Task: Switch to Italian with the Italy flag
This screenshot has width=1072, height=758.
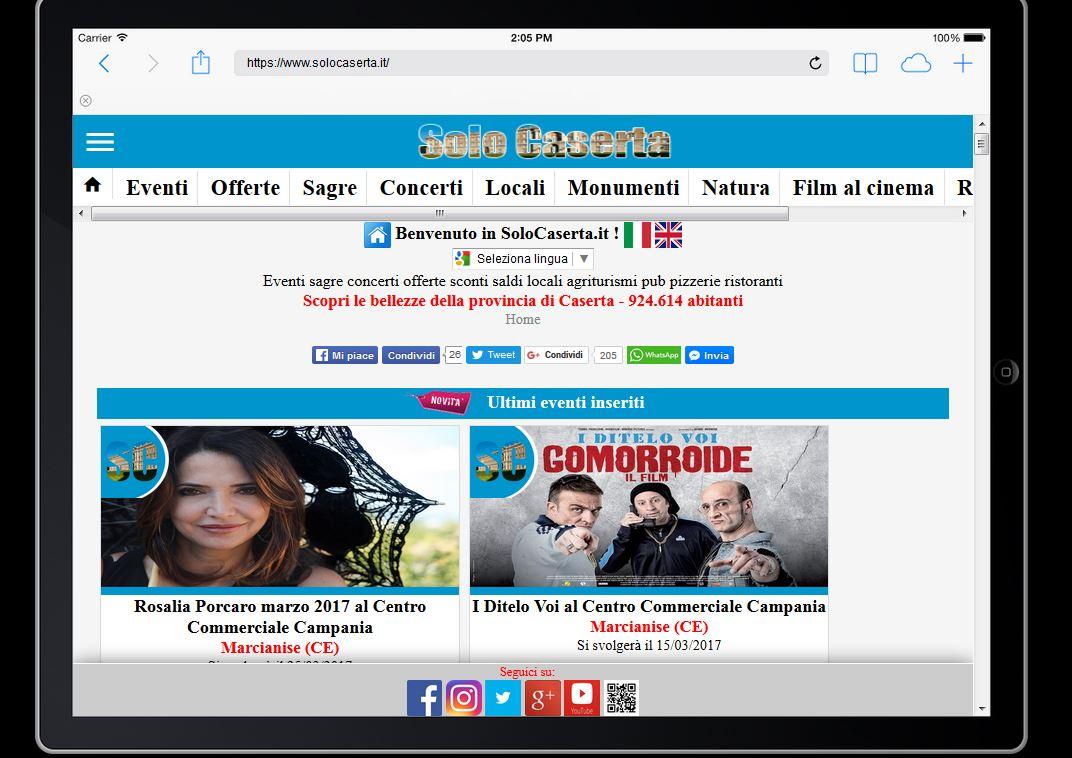Action: pos(637,234)
